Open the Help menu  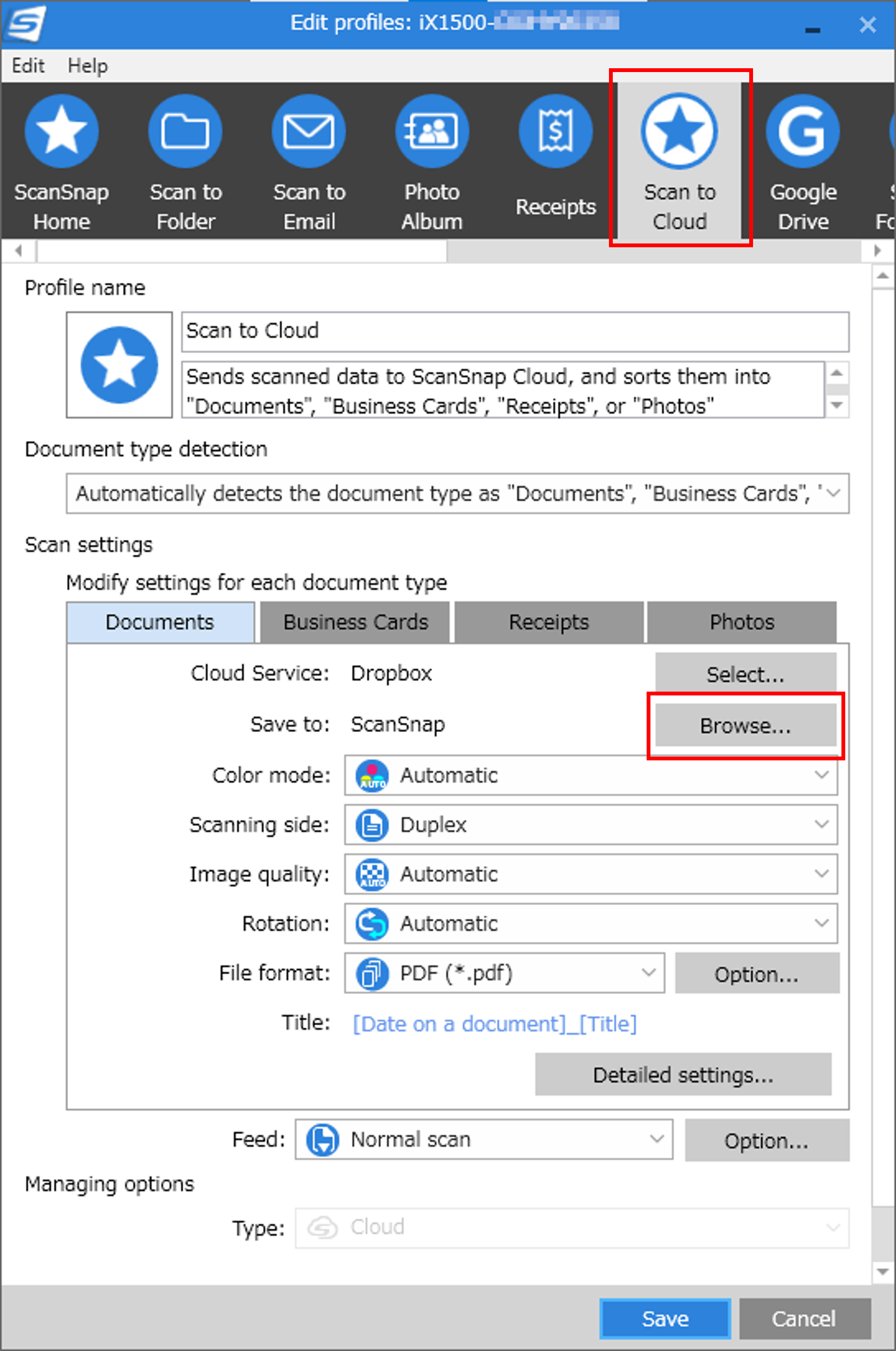pos(87,66)
